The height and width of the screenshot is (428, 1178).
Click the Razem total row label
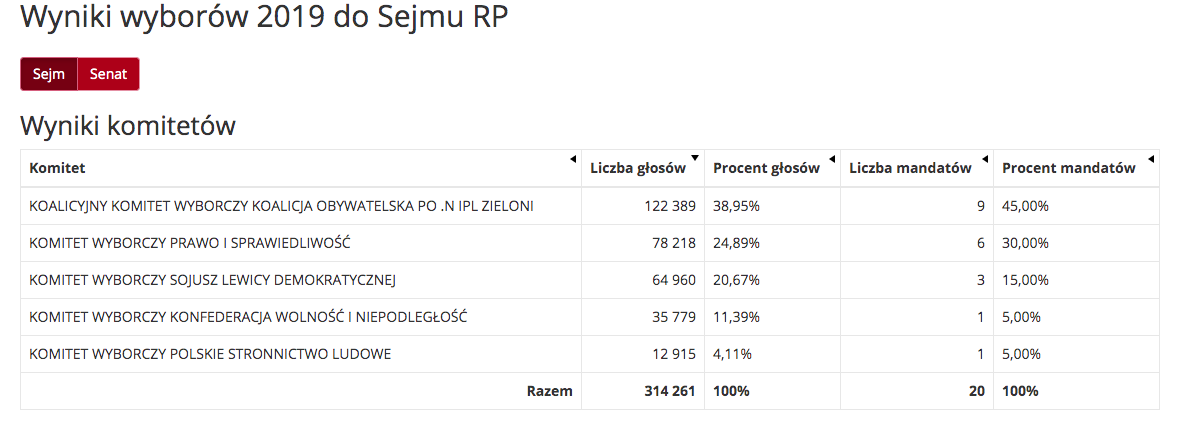click(549, 391)
